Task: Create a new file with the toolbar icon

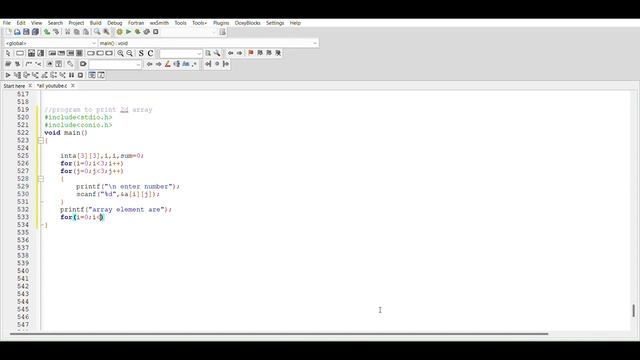Action: coord(8,32)
